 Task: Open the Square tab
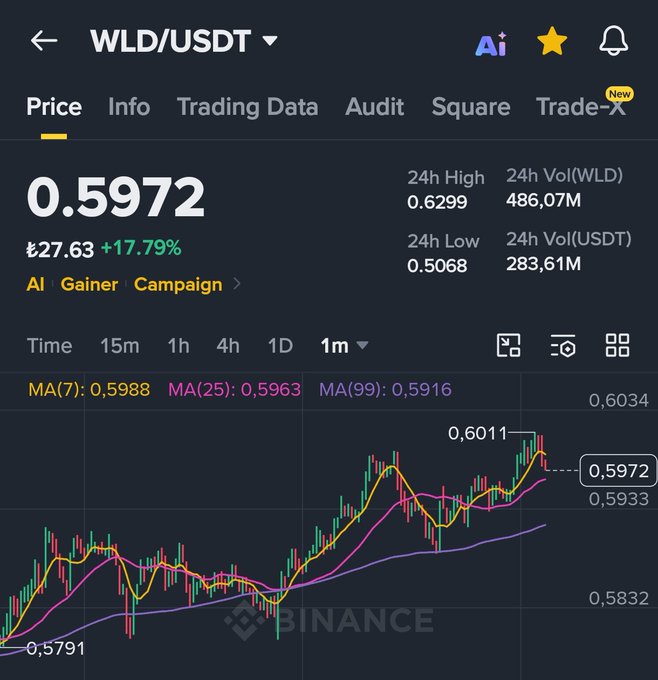click(471, 107)
